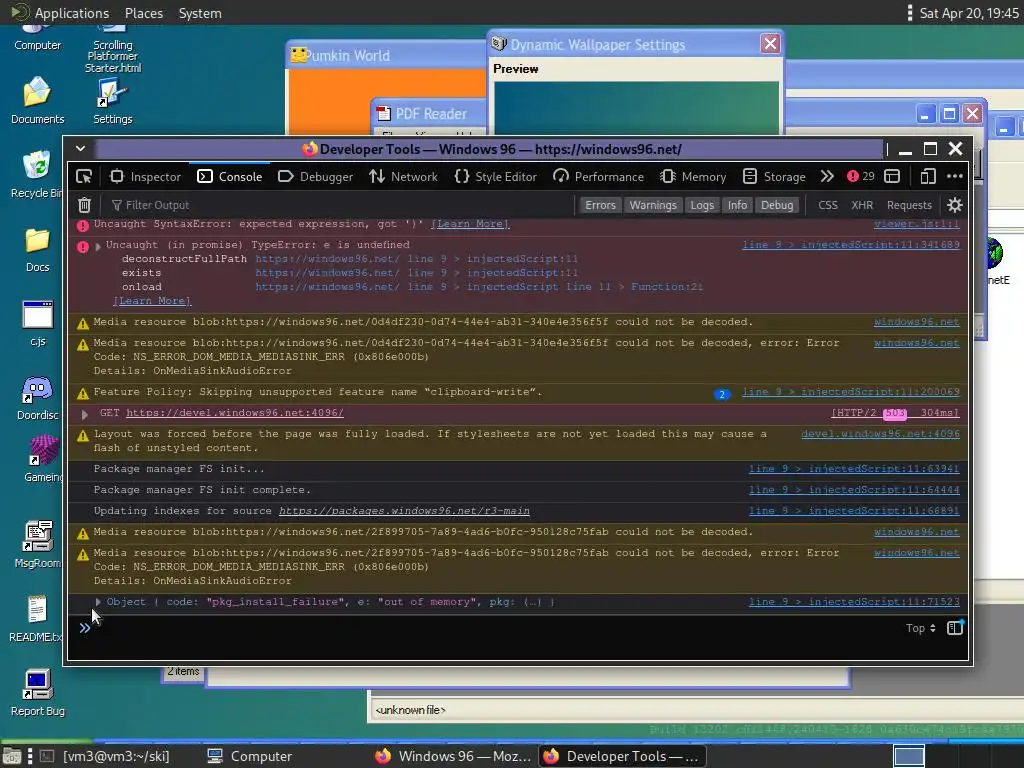
Task: Switch to the Inspector tab
Action: [145, 176]
